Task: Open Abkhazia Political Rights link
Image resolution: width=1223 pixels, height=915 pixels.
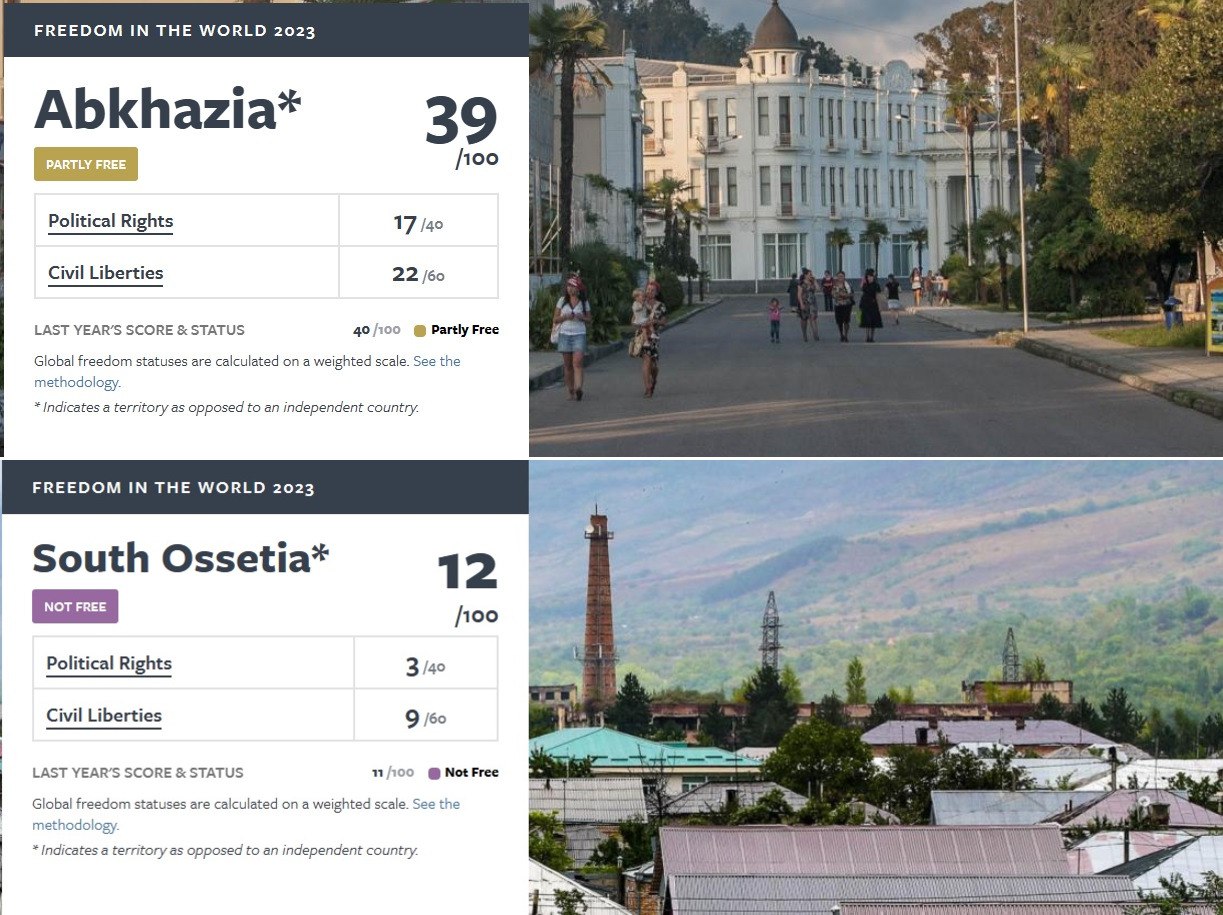Action: [x=110, y=221]
